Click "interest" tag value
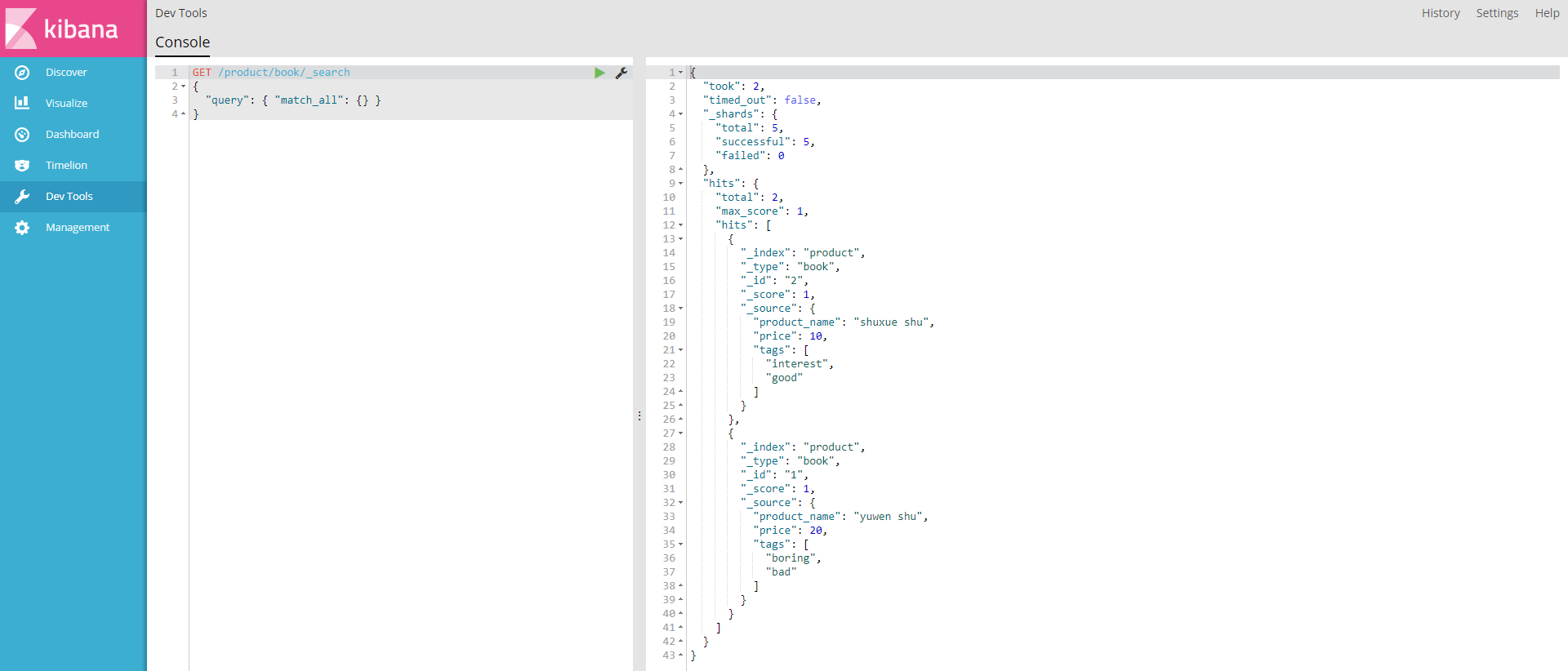 797,364
